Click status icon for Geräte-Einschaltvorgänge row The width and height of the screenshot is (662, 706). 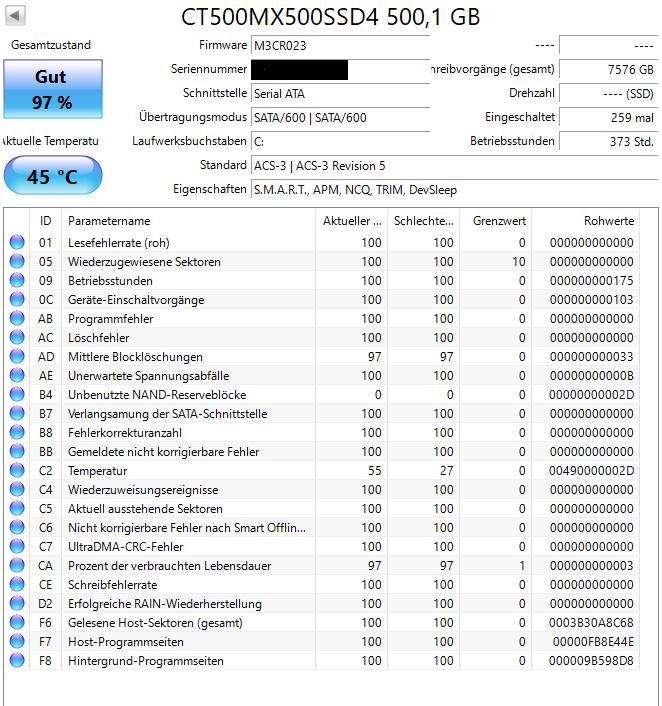point(17,299)
